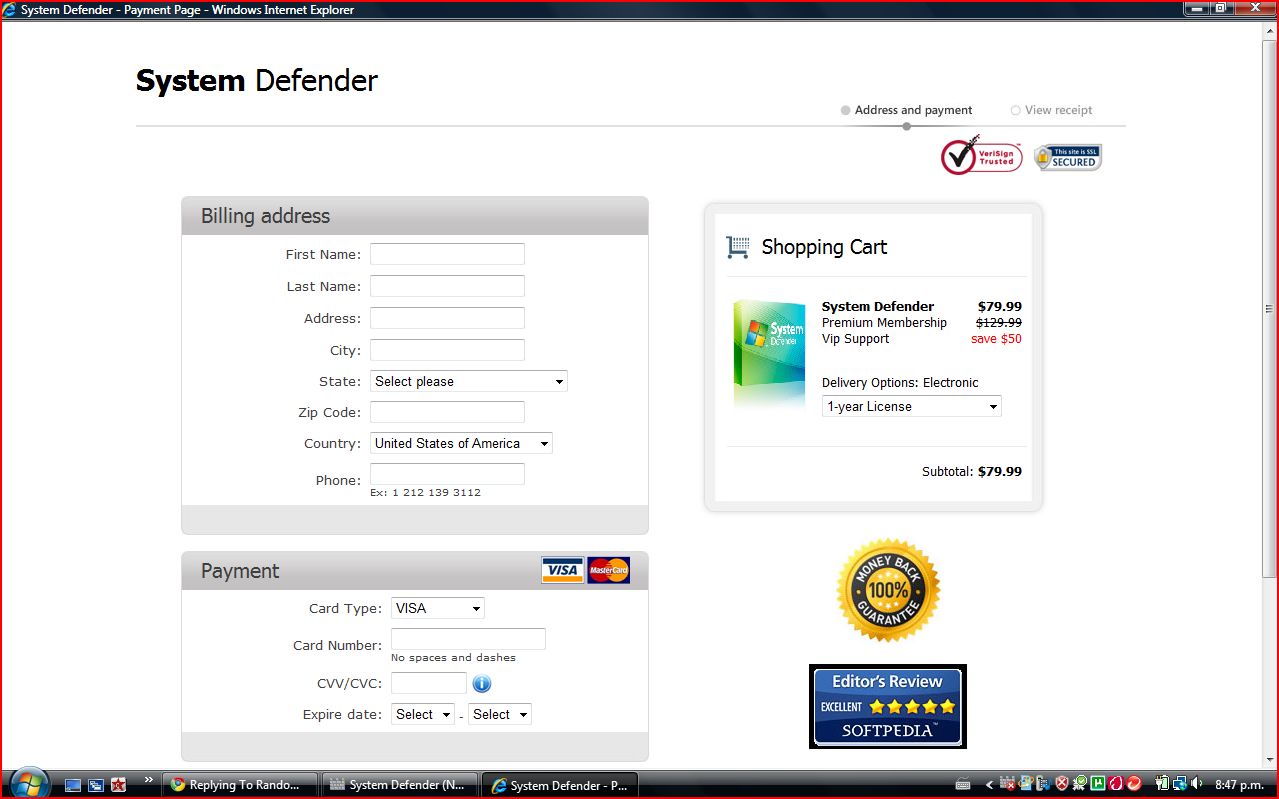
Task: Click the red star quick launch icon
Action: 119,785
